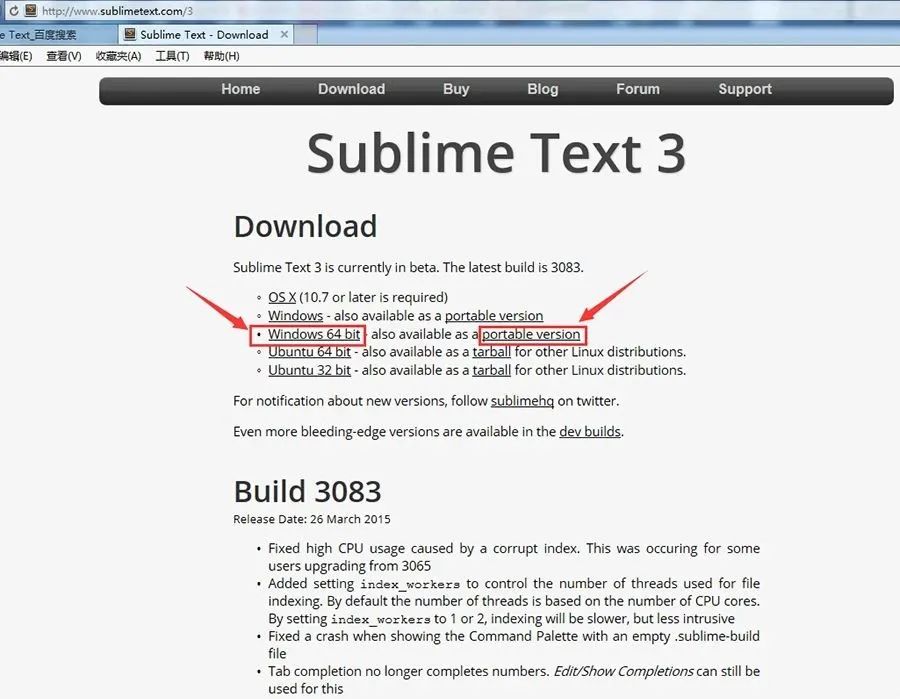The height and width of the screenshot is (699, 900).
Task: Click 'Tab completion no longer completes numbers' item
Action: 514,679
